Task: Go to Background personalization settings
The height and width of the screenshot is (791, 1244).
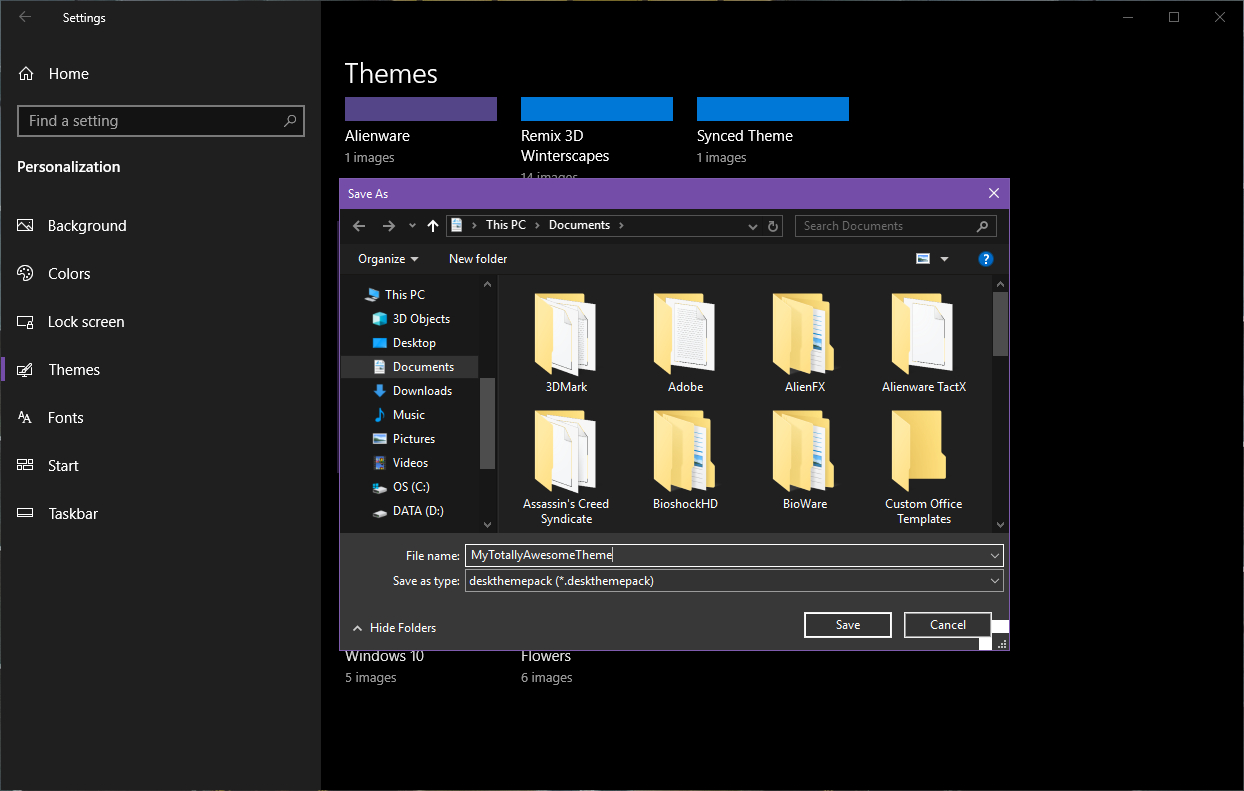Action: click(87, 226)
